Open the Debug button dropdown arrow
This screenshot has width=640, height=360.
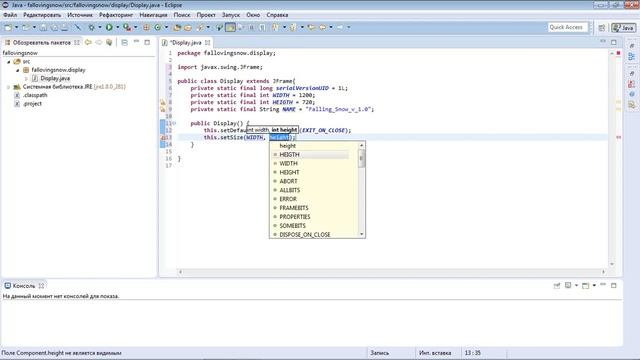(100, 27)
